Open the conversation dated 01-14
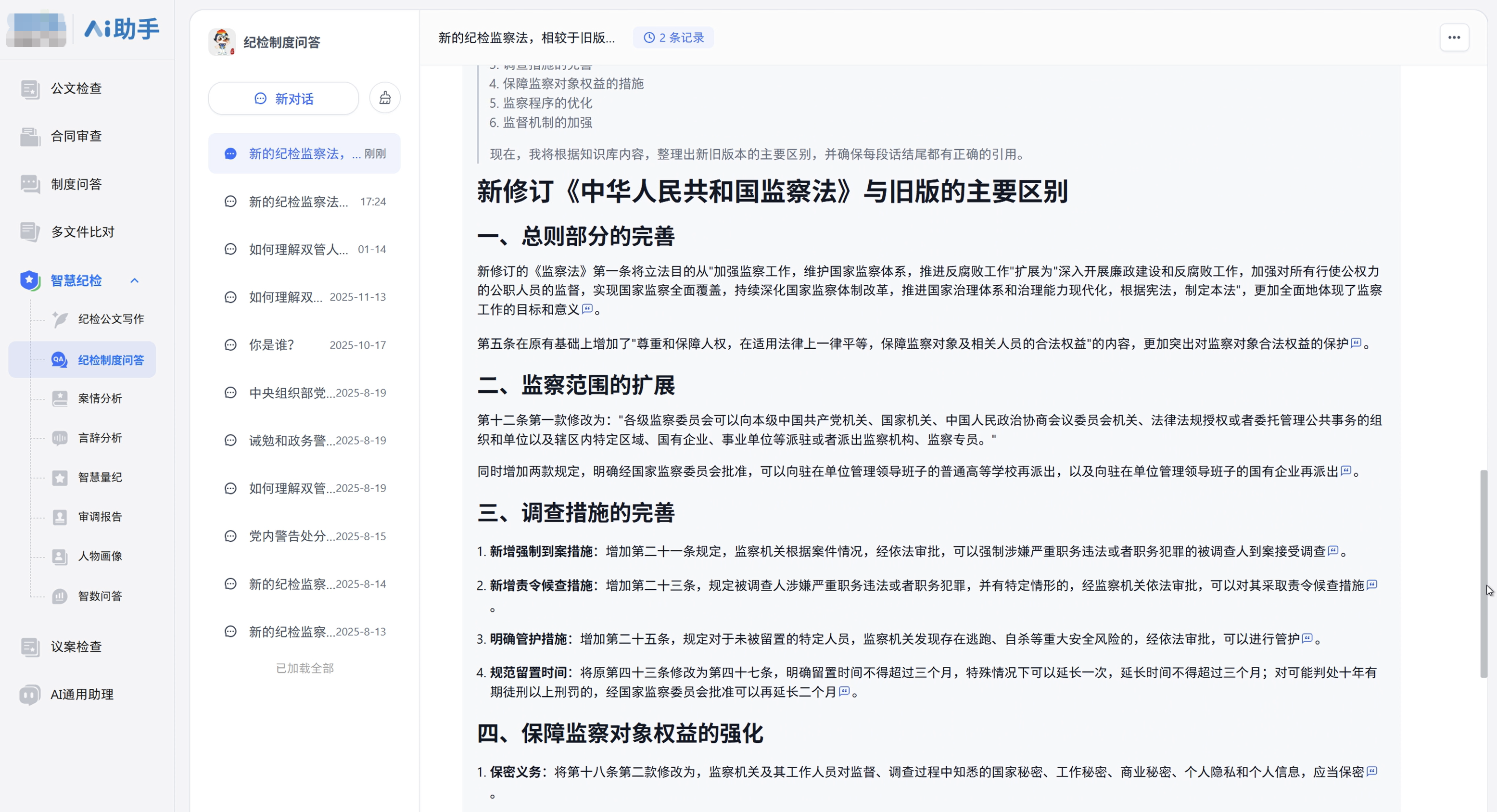The image size is (1497, 812). tap(304, 249)
